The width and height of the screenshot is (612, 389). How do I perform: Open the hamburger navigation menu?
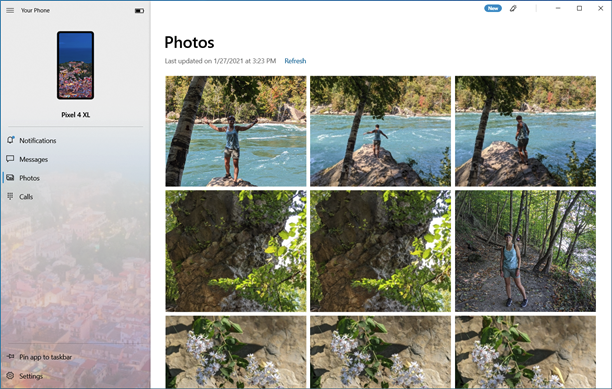click(x=10, y=11)
